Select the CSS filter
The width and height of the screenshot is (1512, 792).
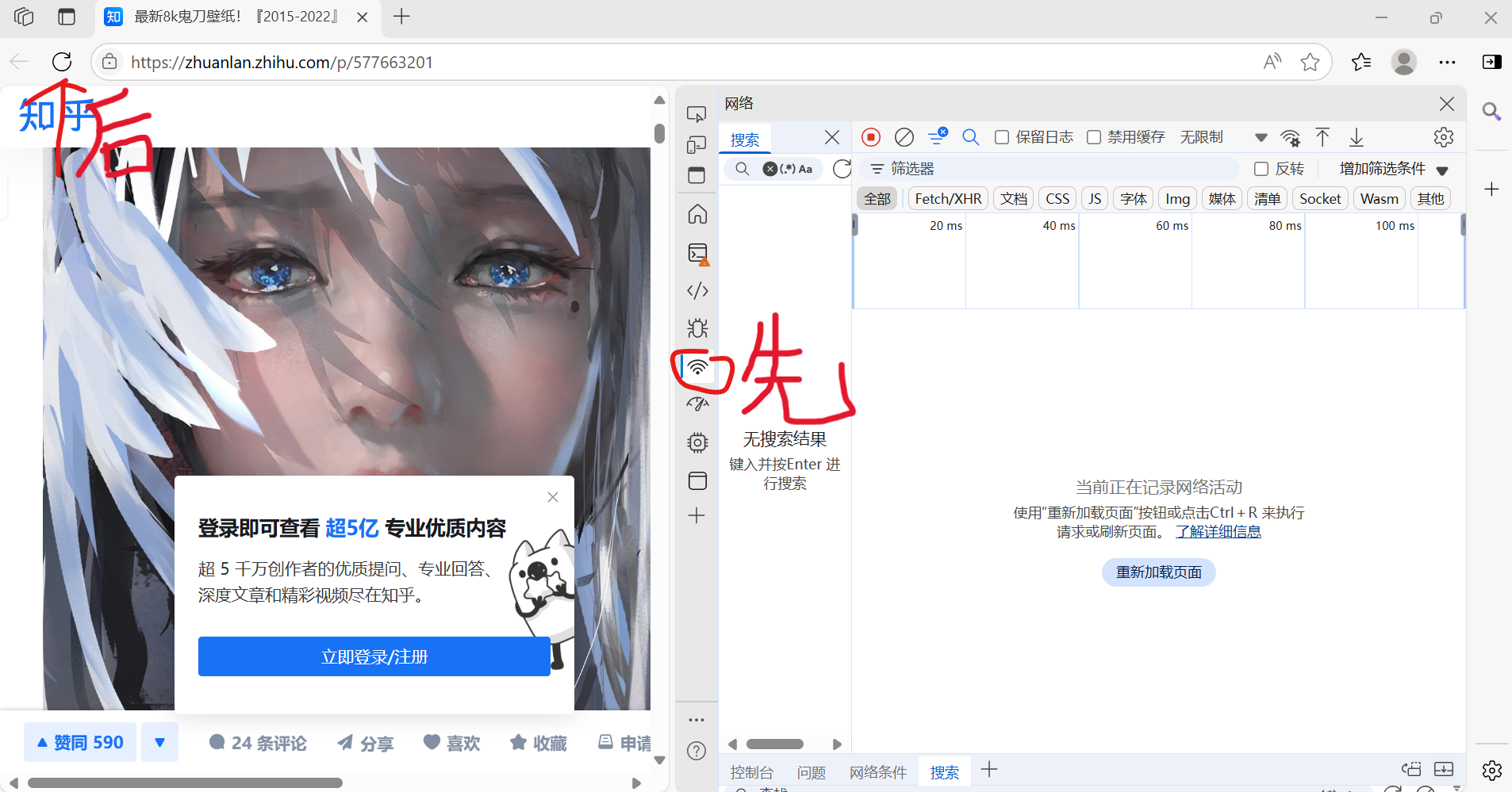(1057, 199)
